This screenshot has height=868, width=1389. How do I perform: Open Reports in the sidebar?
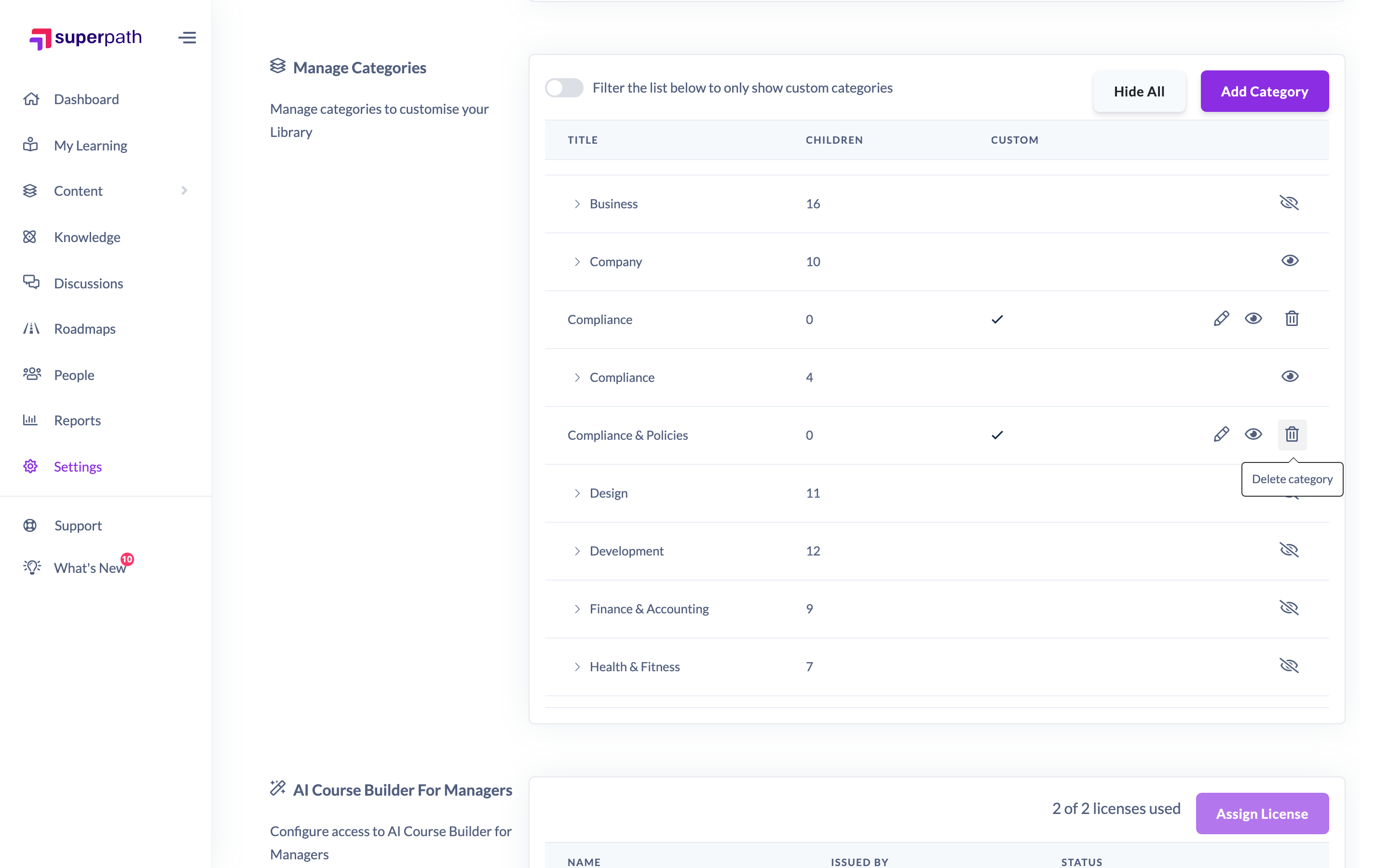coord(78,420)
